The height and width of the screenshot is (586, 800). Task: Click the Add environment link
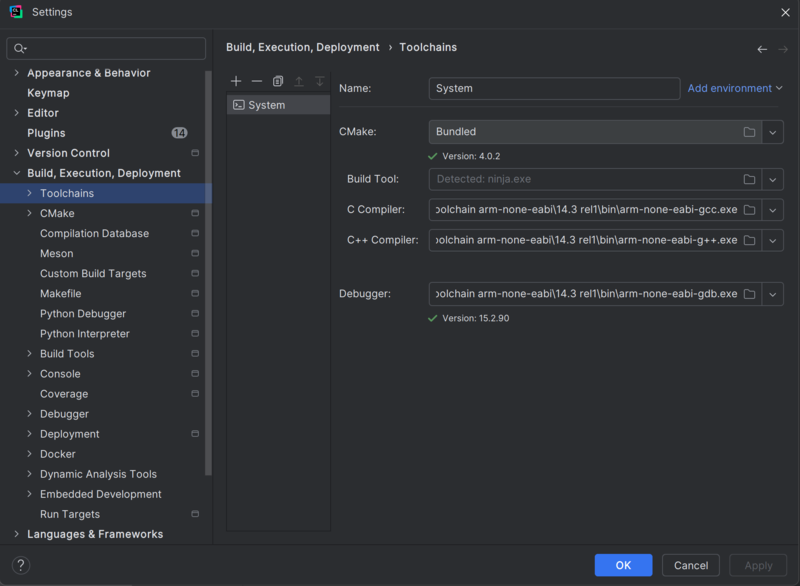730,88
